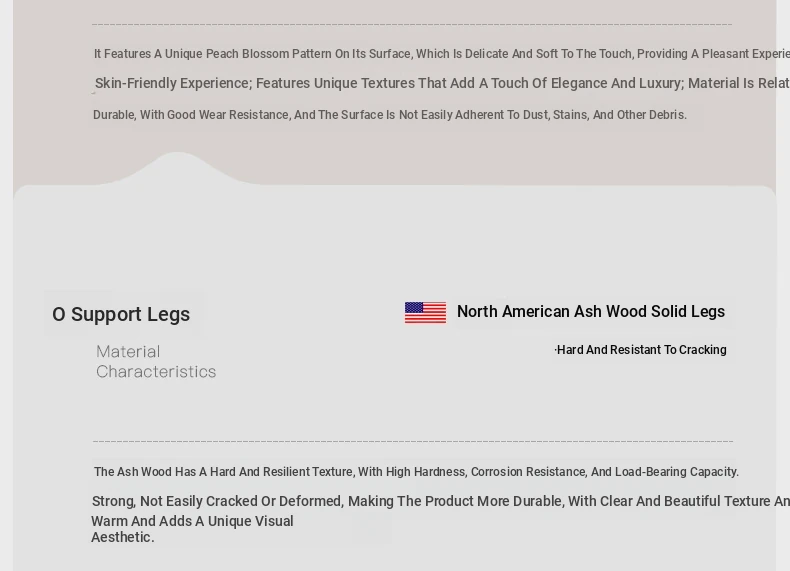This screenshot has height=571, width=790.
Task: Click the Skin-Friendly Experience text line
Action: (440, 84)
